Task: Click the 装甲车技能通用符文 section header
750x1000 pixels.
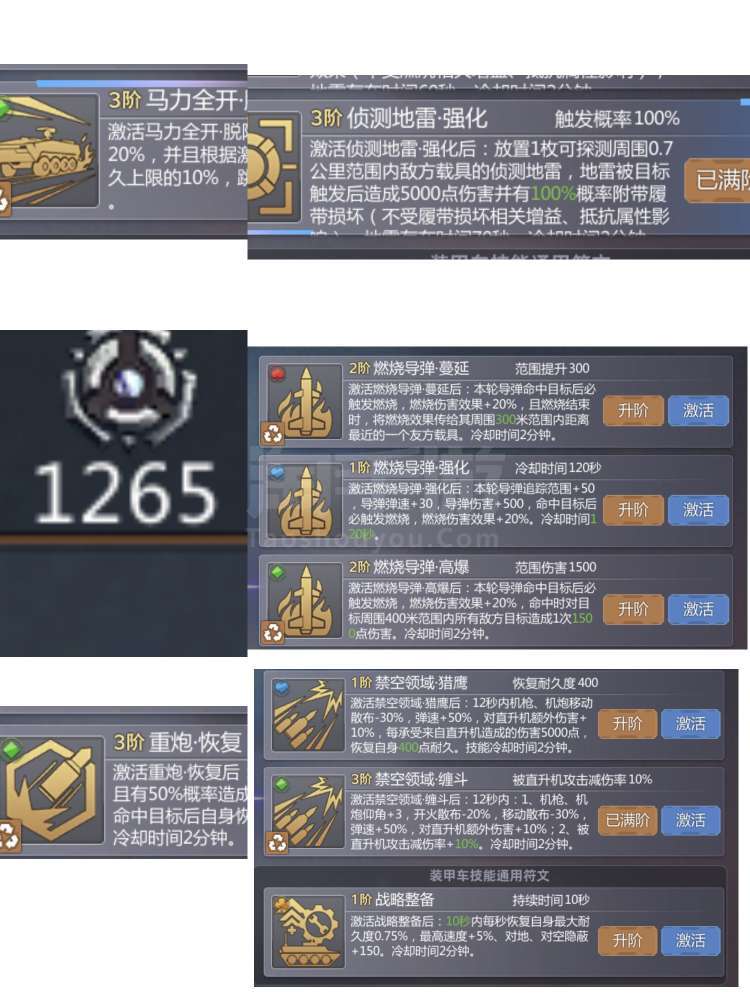Action: tap(489, 876)
